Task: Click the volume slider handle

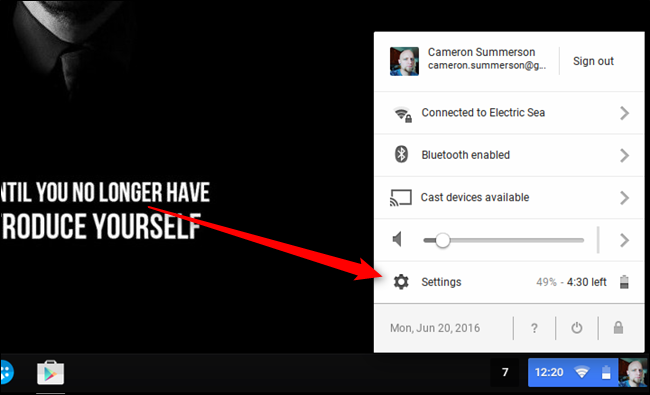Action: [442, 240]
